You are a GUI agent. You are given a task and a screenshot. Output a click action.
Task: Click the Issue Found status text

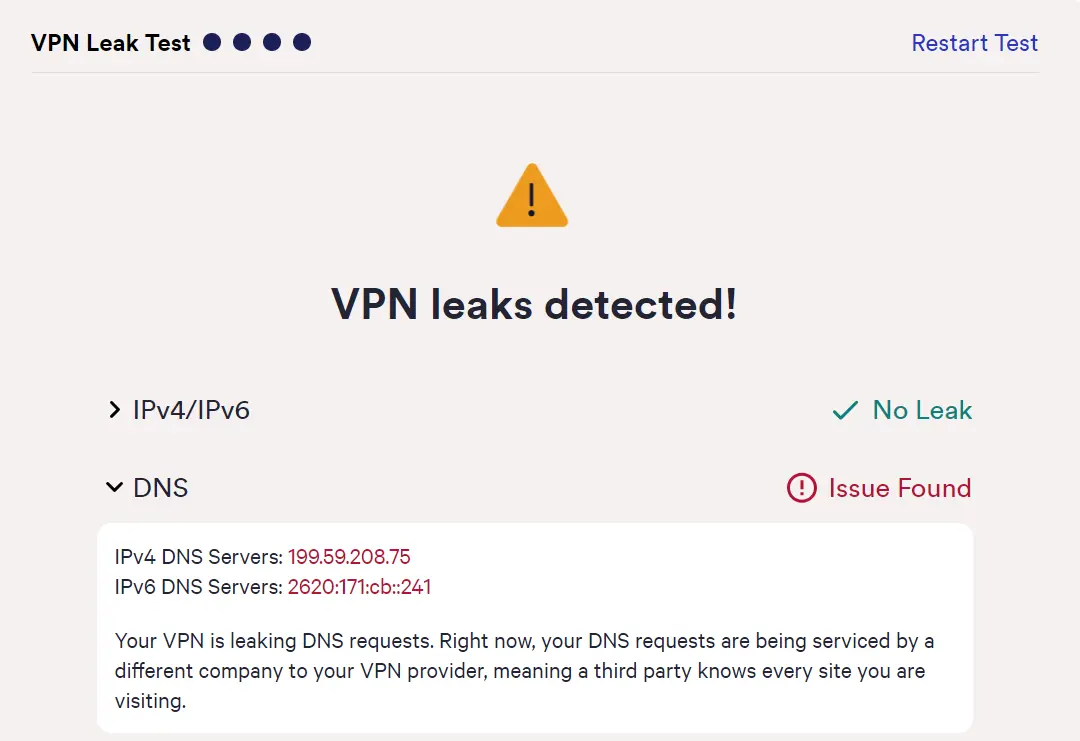(899, 488)
